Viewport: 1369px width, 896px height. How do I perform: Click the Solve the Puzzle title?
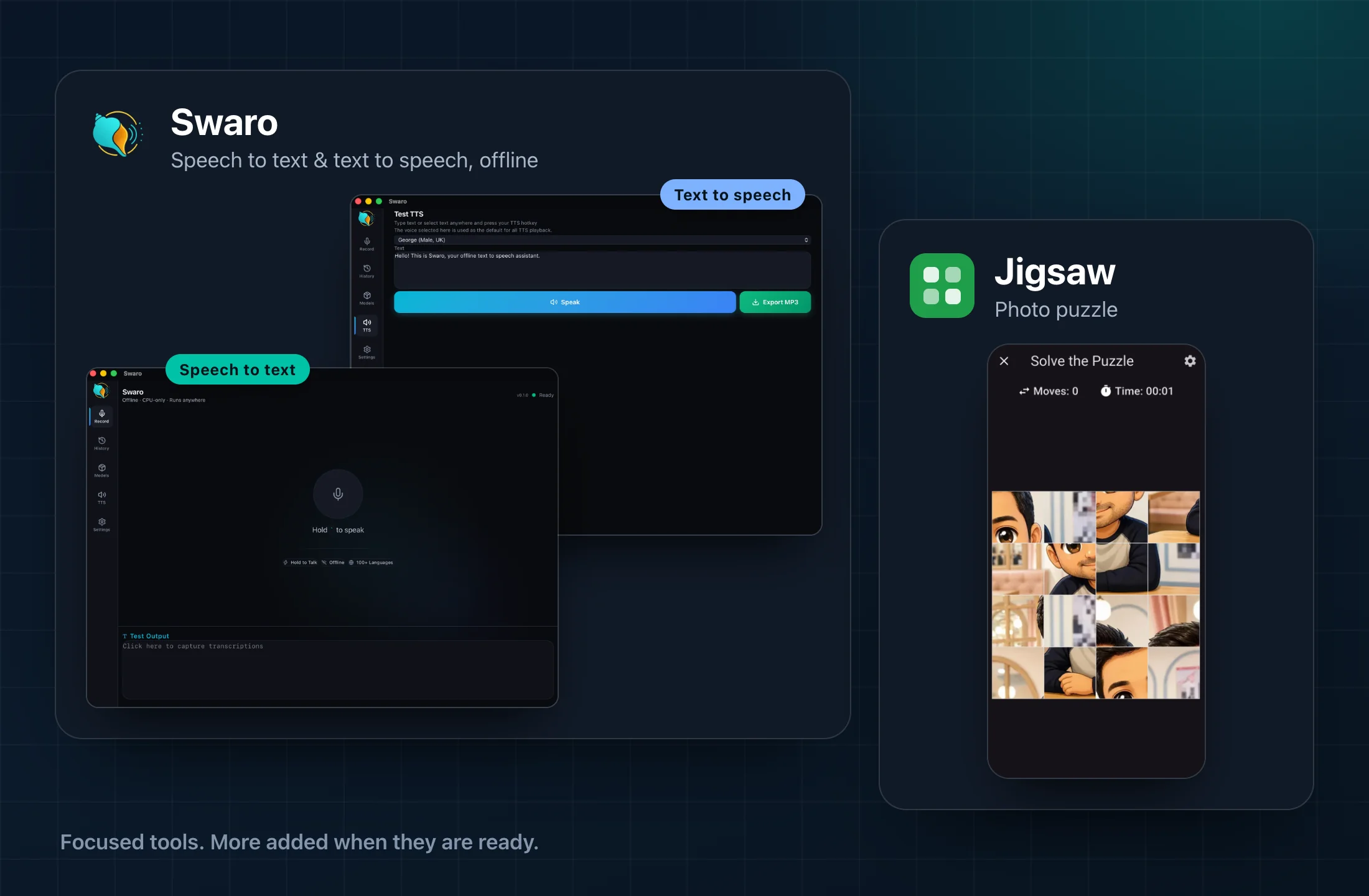point(1082,361)
